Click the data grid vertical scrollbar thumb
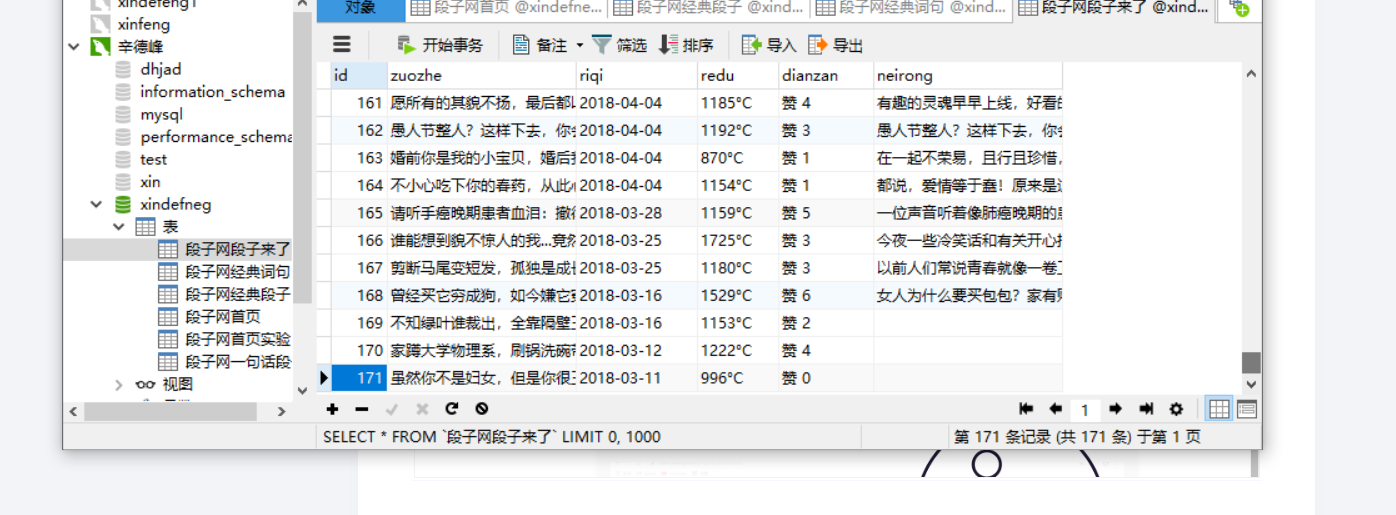Image resolution: width=1396 pixels, height=515 pixels. (1251, 363)
